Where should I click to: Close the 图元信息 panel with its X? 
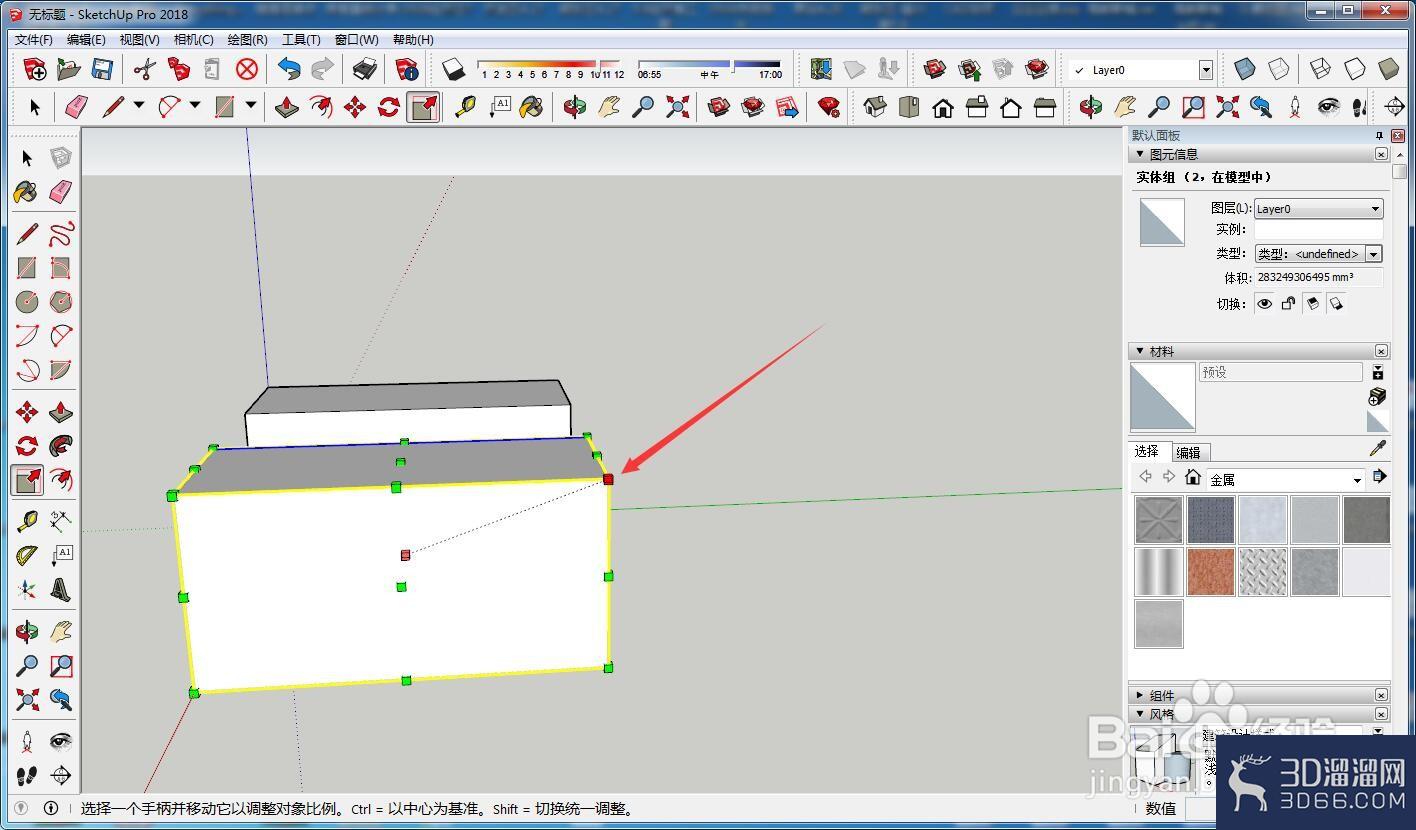pyautogui.click(x=1381, y=154)
